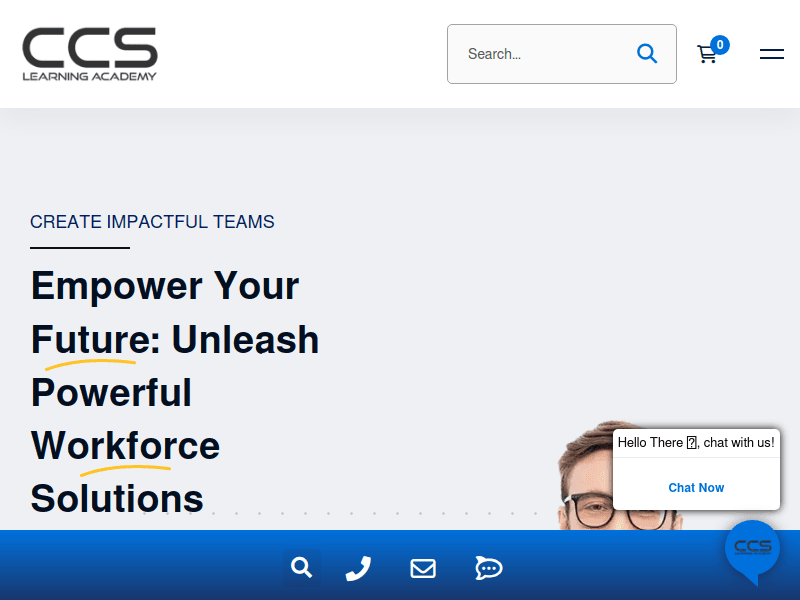Click the word "Powerful" in the headline
800x600 pixels.
point(111,392)
